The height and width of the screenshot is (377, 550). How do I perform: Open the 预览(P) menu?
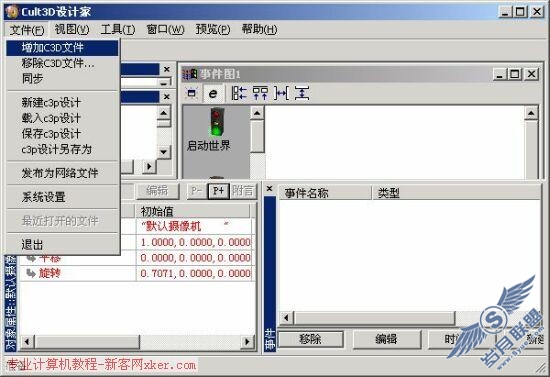click(x=213, y=29)
